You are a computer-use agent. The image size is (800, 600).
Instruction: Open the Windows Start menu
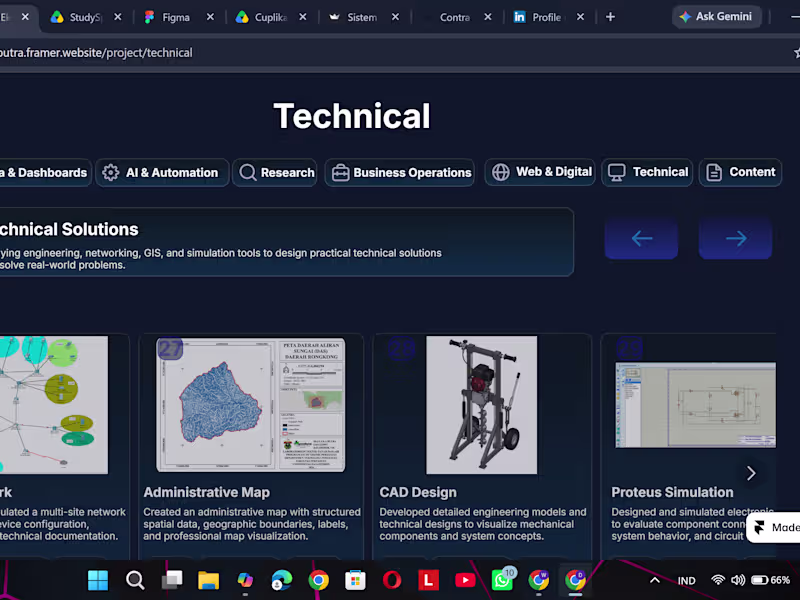(98, 580)
